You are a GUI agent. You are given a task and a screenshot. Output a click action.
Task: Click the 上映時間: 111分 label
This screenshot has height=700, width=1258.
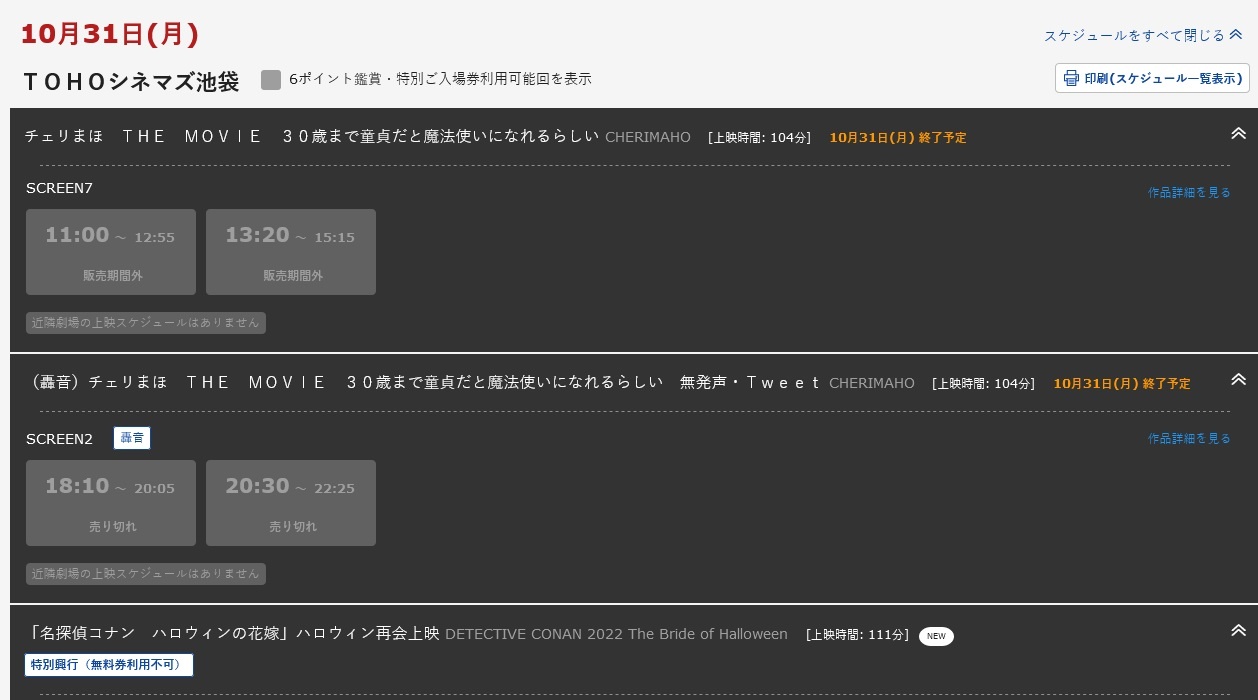pyautogui.click(x=857, y=635)
